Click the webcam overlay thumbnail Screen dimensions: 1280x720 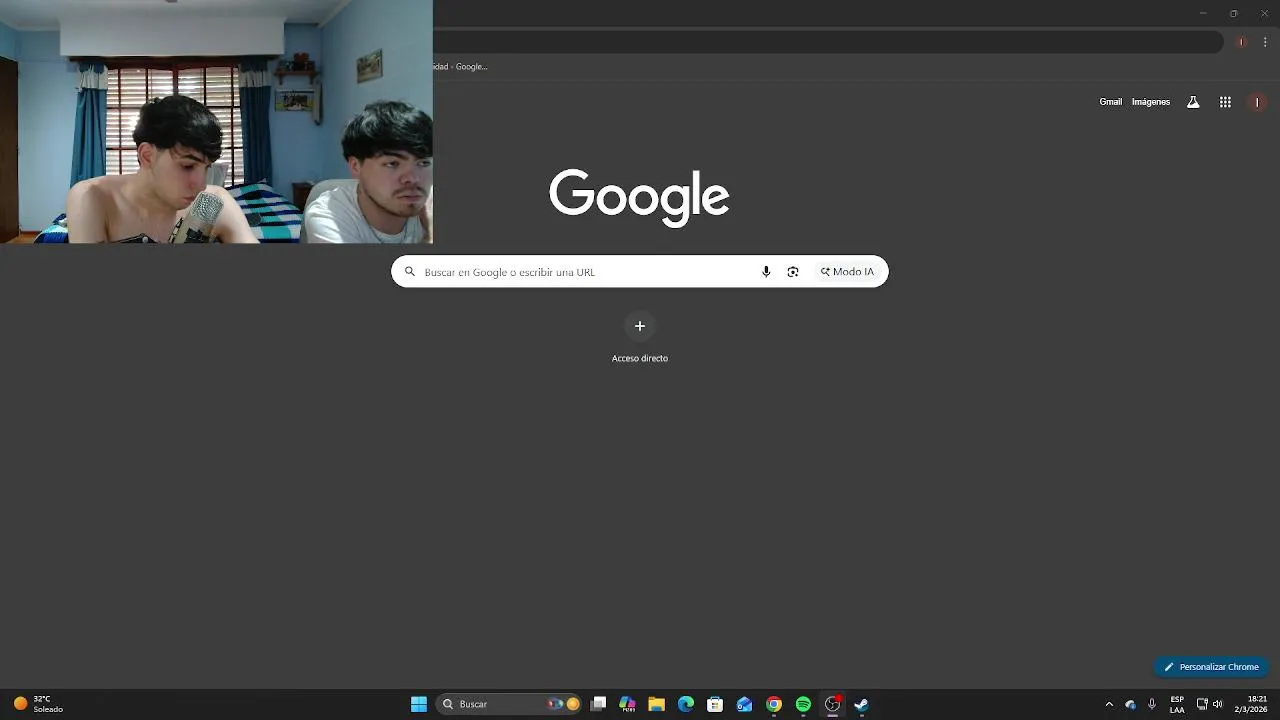pos(216,122)
